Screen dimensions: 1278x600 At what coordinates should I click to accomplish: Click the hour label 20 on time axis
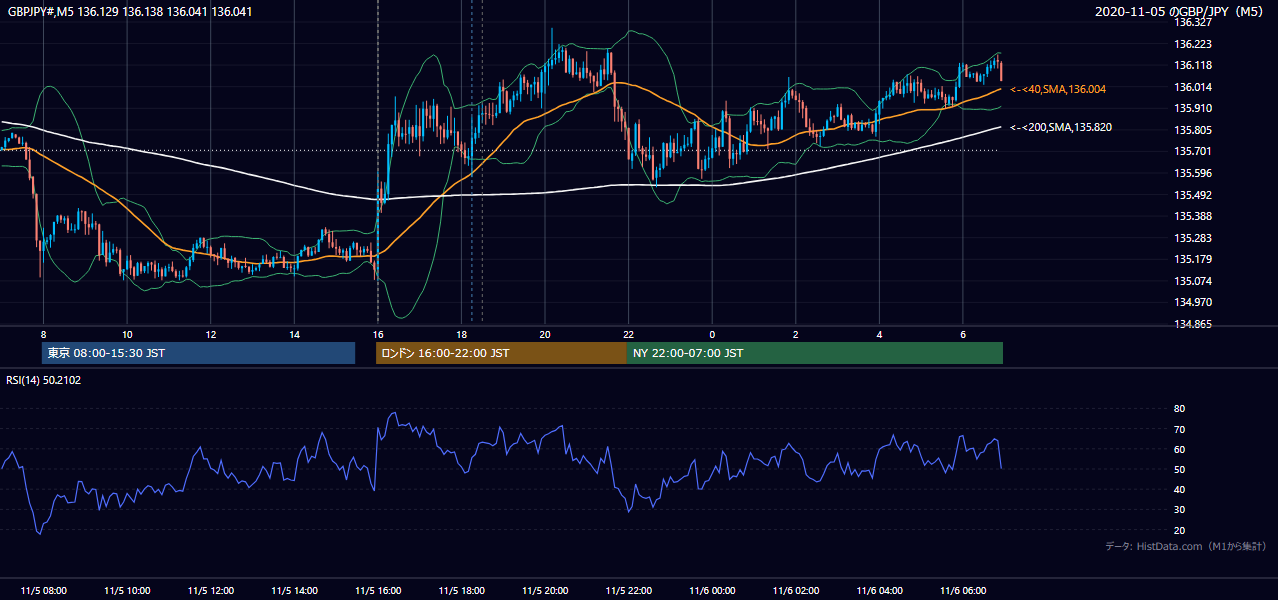pos(545,334)
